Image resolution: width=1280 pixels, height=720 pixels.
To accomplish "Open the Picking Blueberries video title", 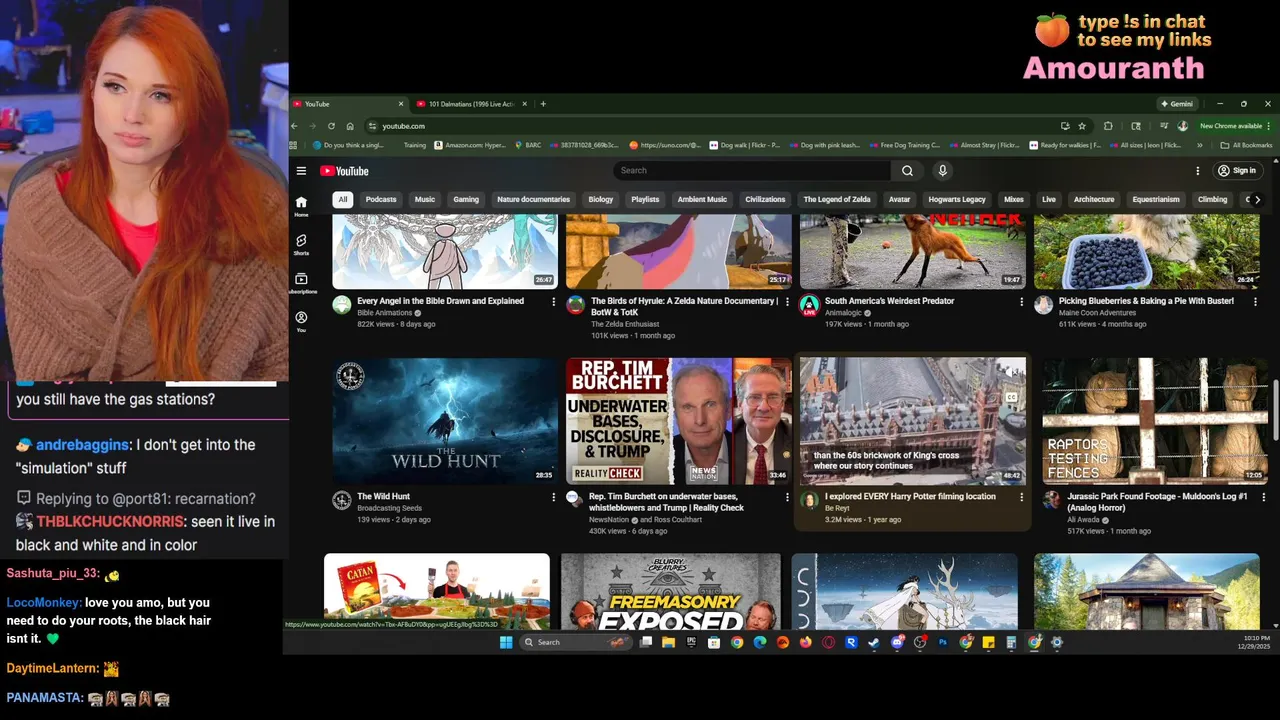I will 1146,301.
